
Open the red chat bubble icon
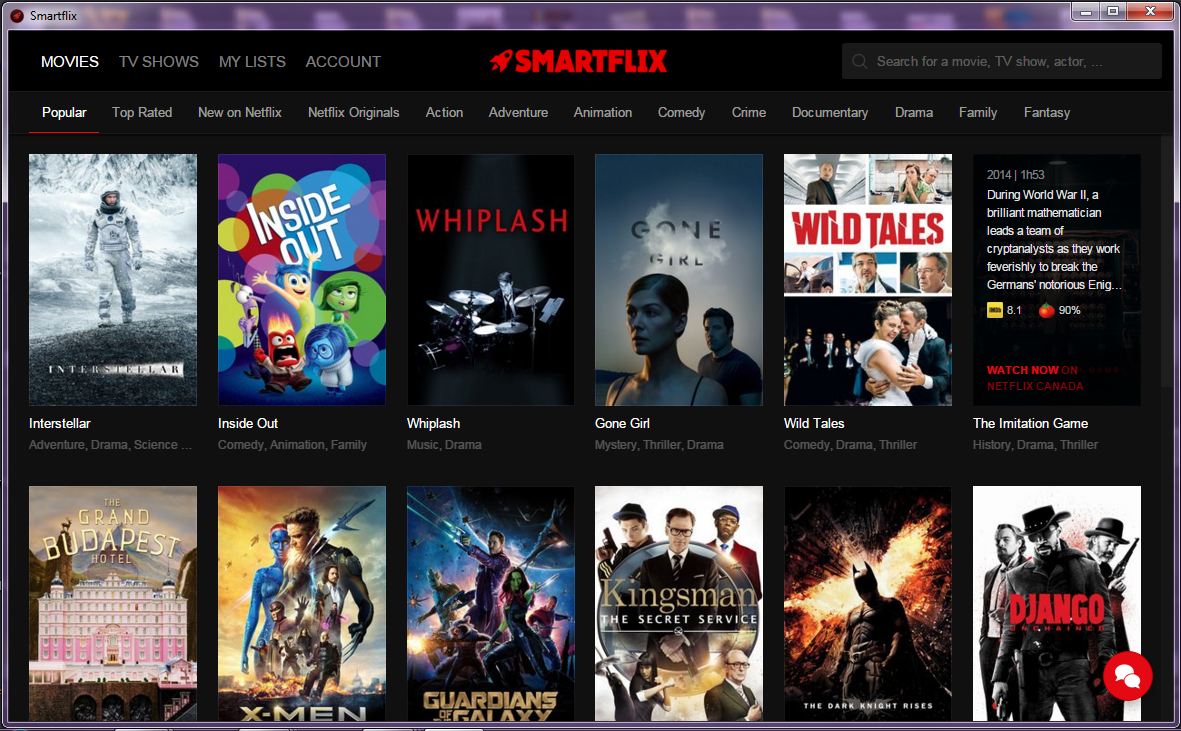(x=1127, y=676)
